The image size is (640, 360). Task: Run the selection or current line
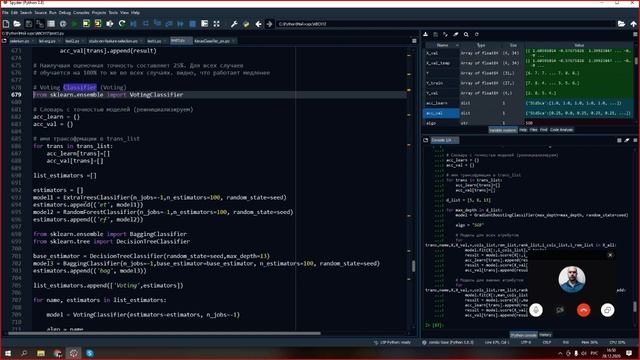[x=110, y=24]
